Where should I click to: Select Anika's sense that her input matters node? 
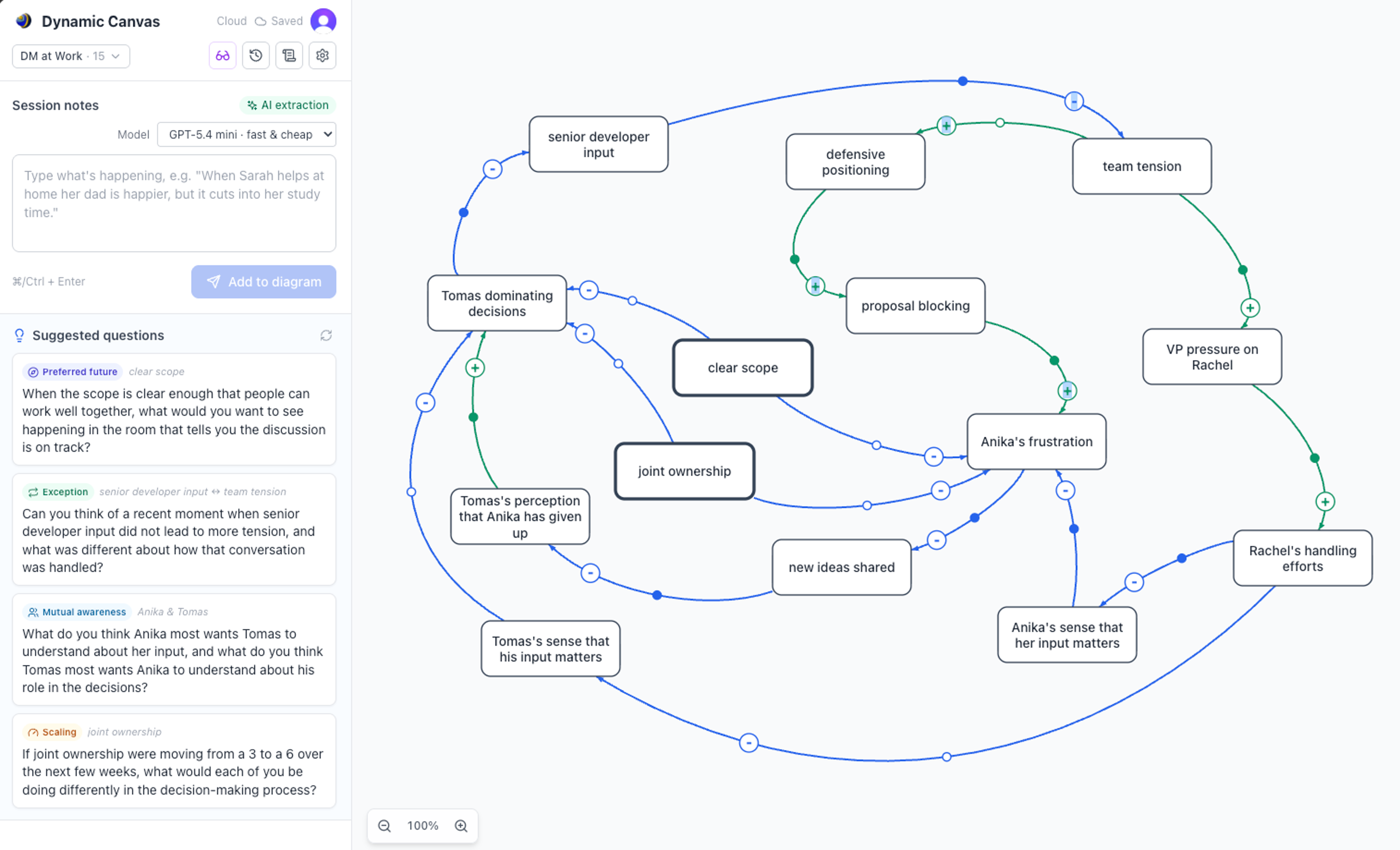pyautogui.click(x=1067, y=635)
